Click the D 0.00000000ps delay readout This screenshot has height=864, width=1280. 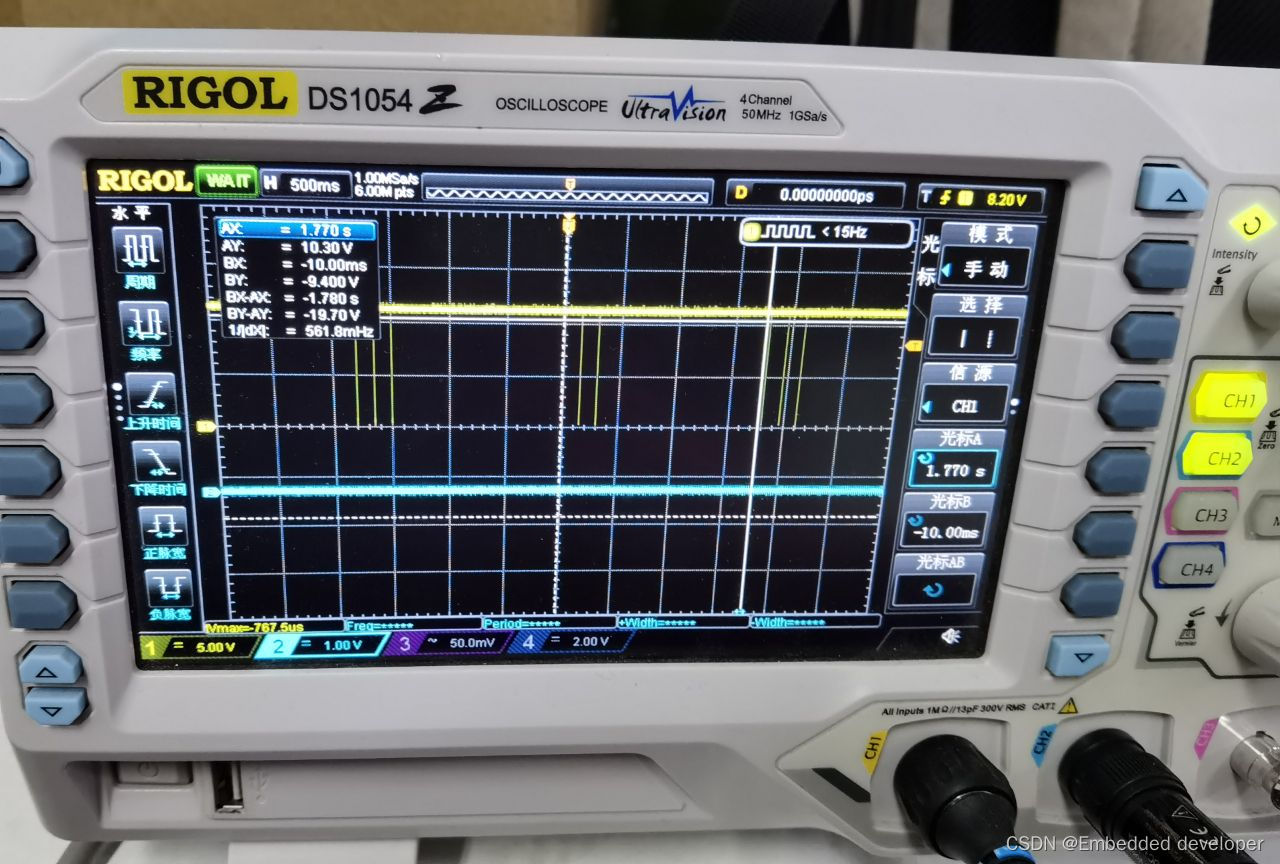tap(816, 195)
